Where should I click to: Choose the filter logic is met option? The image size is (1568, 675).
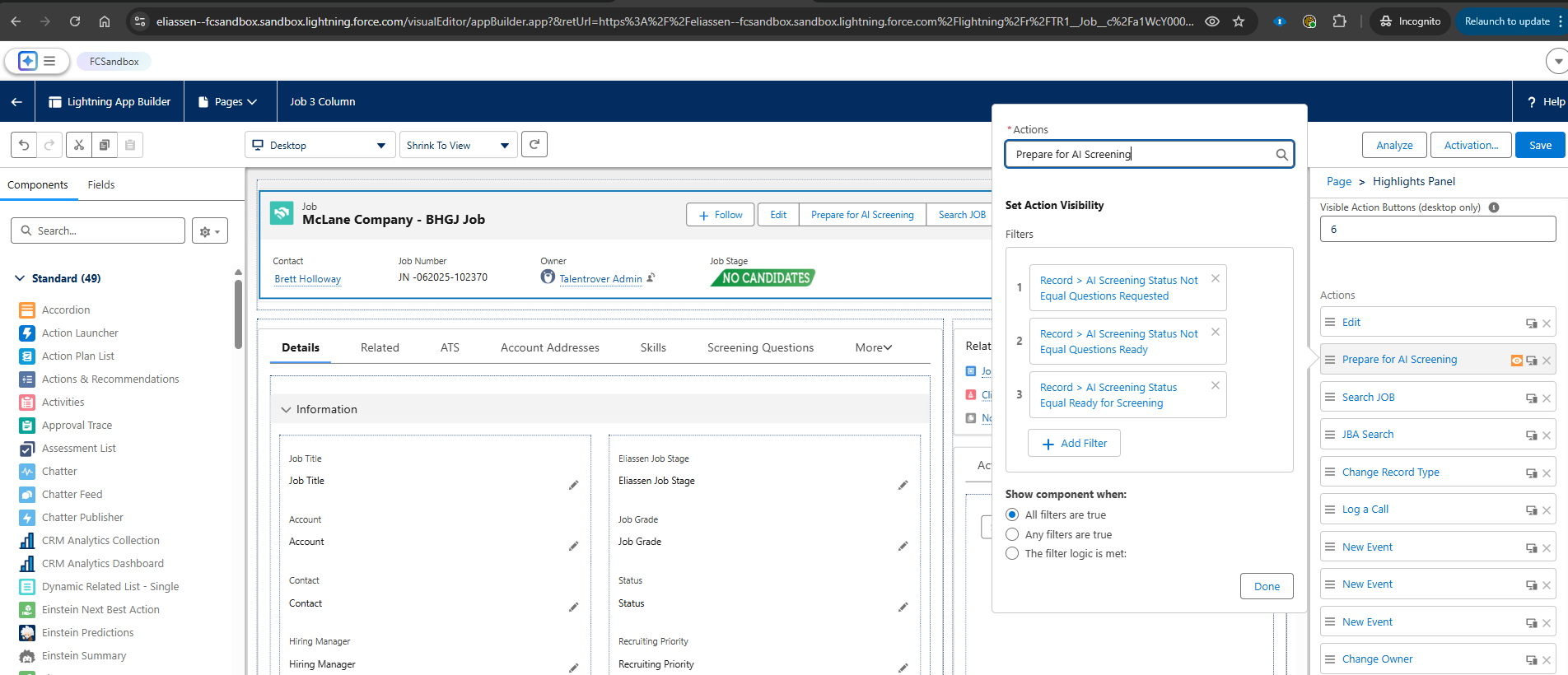click(x=1012, y=553)
